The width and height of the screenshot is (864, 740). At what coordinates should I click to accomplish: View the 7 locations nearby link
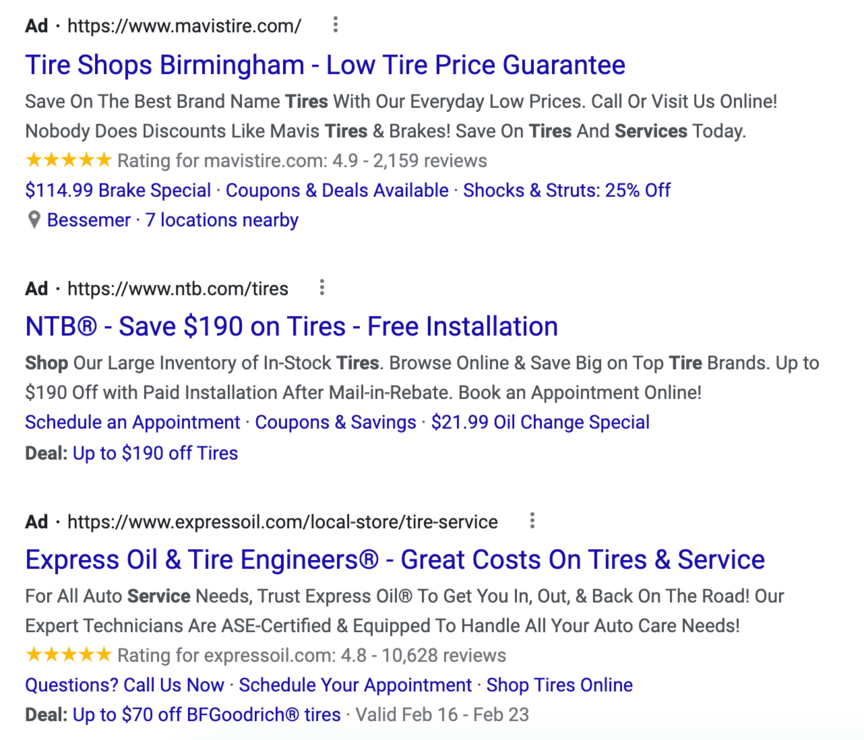(x=222, y=220)
